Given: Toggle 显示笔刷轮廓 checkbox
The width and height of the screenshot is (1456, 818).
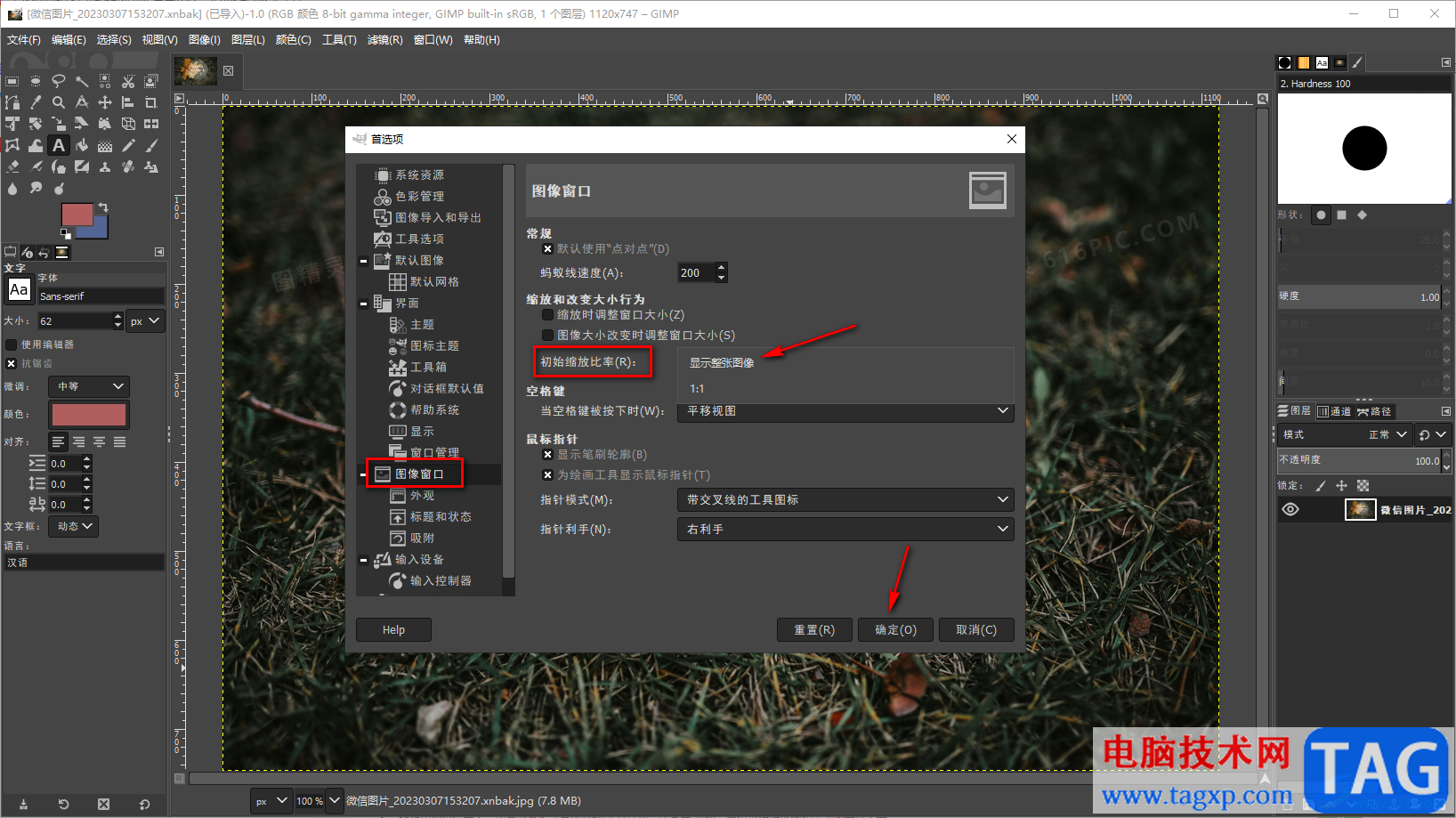Looking at the screenshot, I should [547, 455].
